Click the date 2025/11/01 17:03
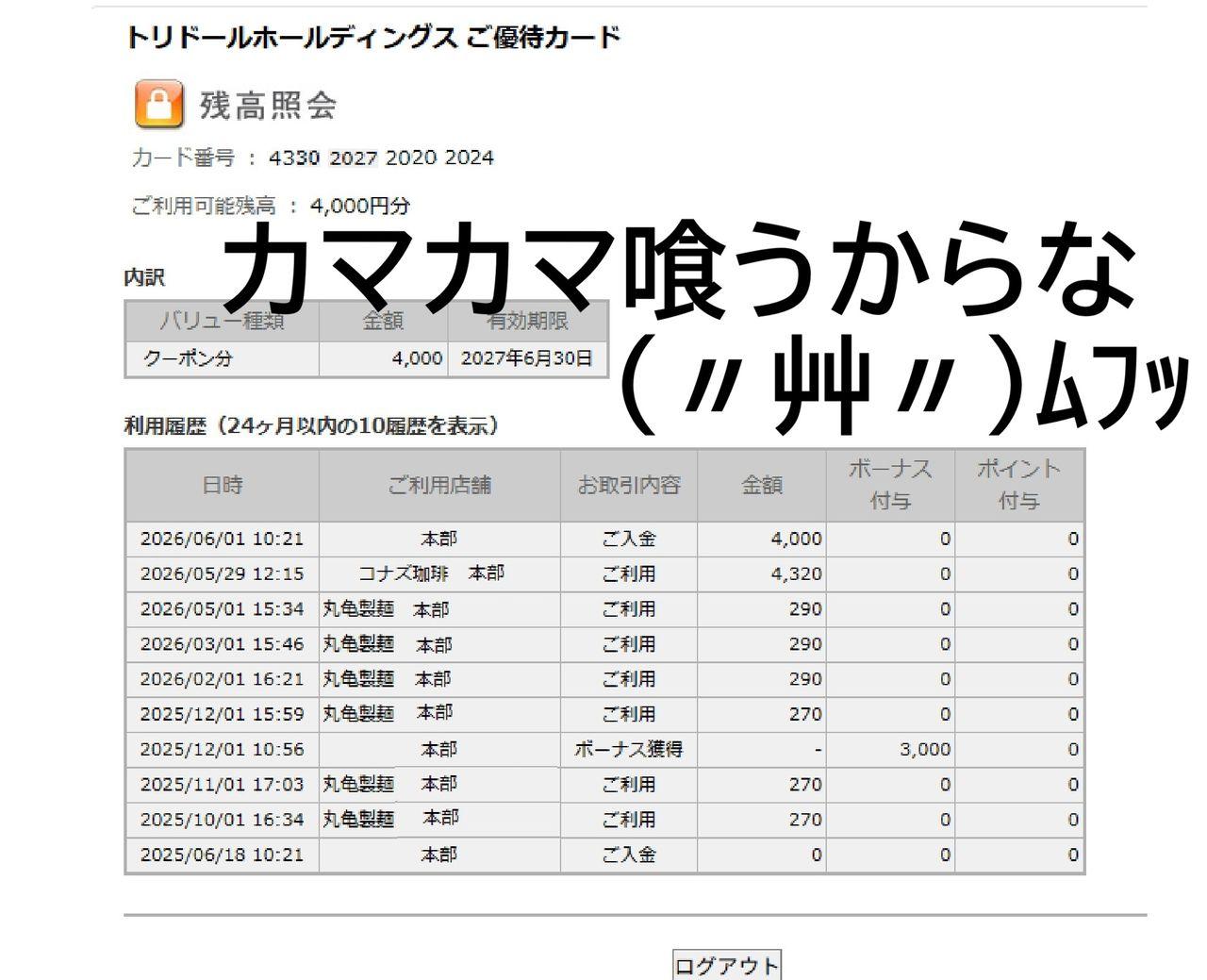 pos(223,784)
